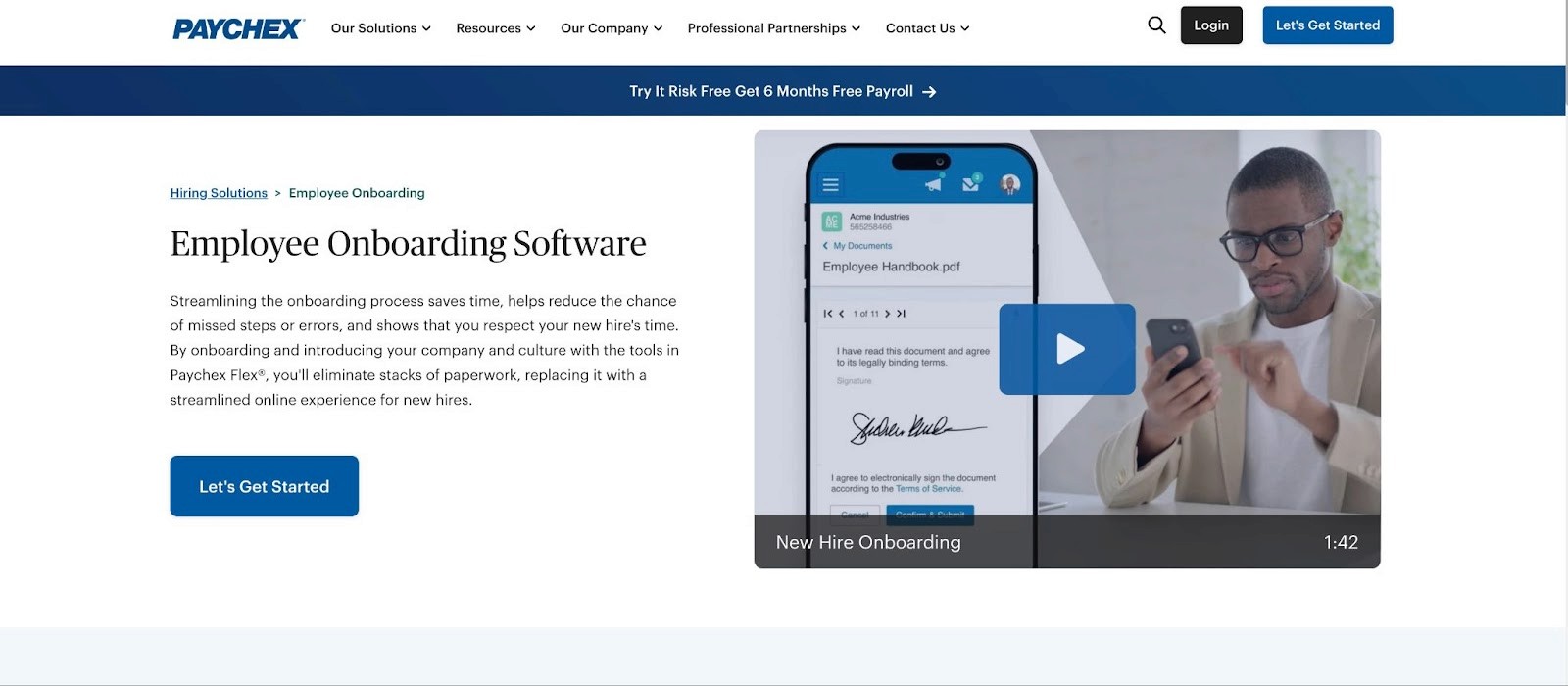Expand the Our Company dropdown chevron
Image resolution: width=1568 pixels, height=686 pixels.
[658, 28]
